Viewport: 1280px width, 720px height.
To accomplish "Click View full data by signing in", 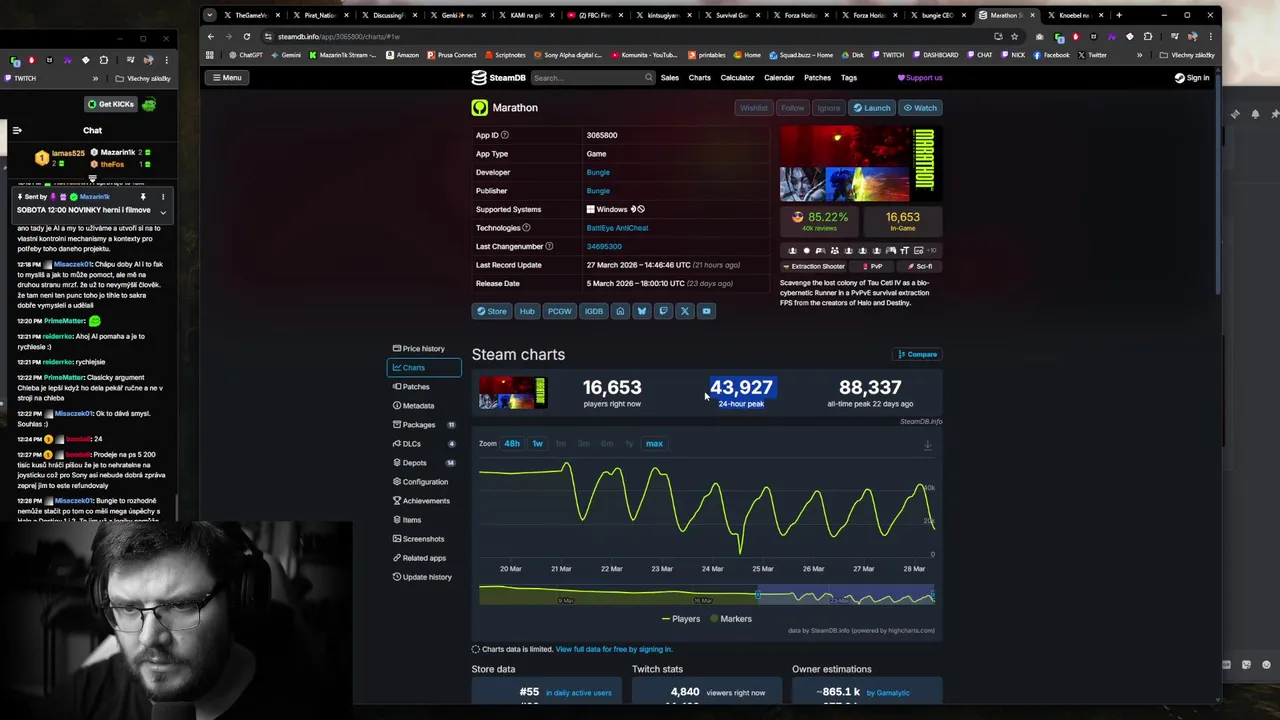I will click(614, 649).
